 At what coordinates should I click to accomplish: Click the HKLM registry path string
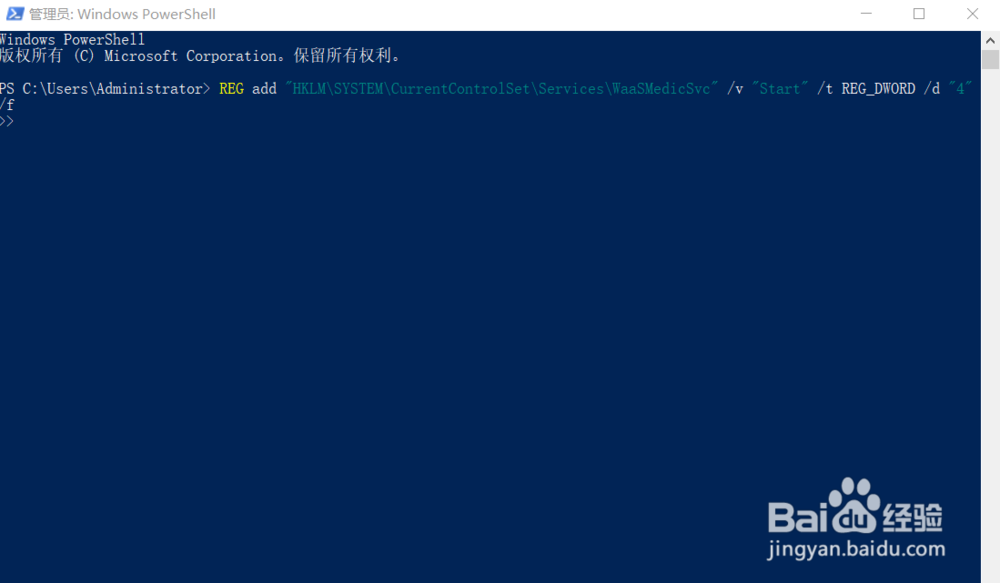pos(501,89)
